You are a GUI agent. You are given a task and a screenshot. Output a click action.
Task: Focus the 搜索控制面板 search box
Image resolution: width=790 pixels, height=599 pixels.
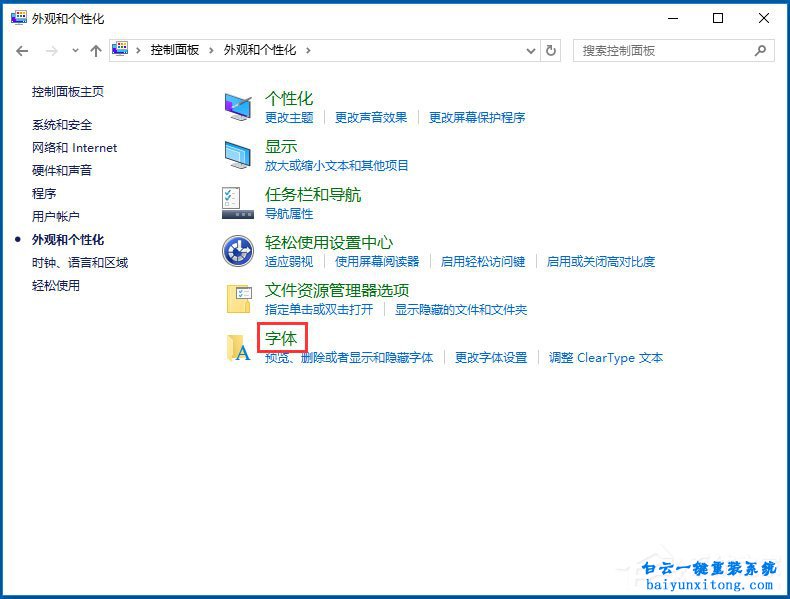pyautogui.click(x=674, y=50)
